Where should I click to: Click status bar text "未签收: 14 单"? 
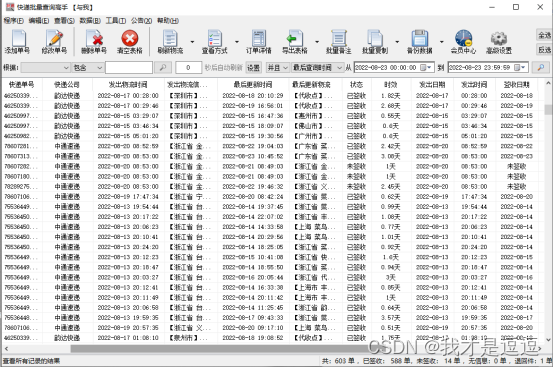[438, 361]
